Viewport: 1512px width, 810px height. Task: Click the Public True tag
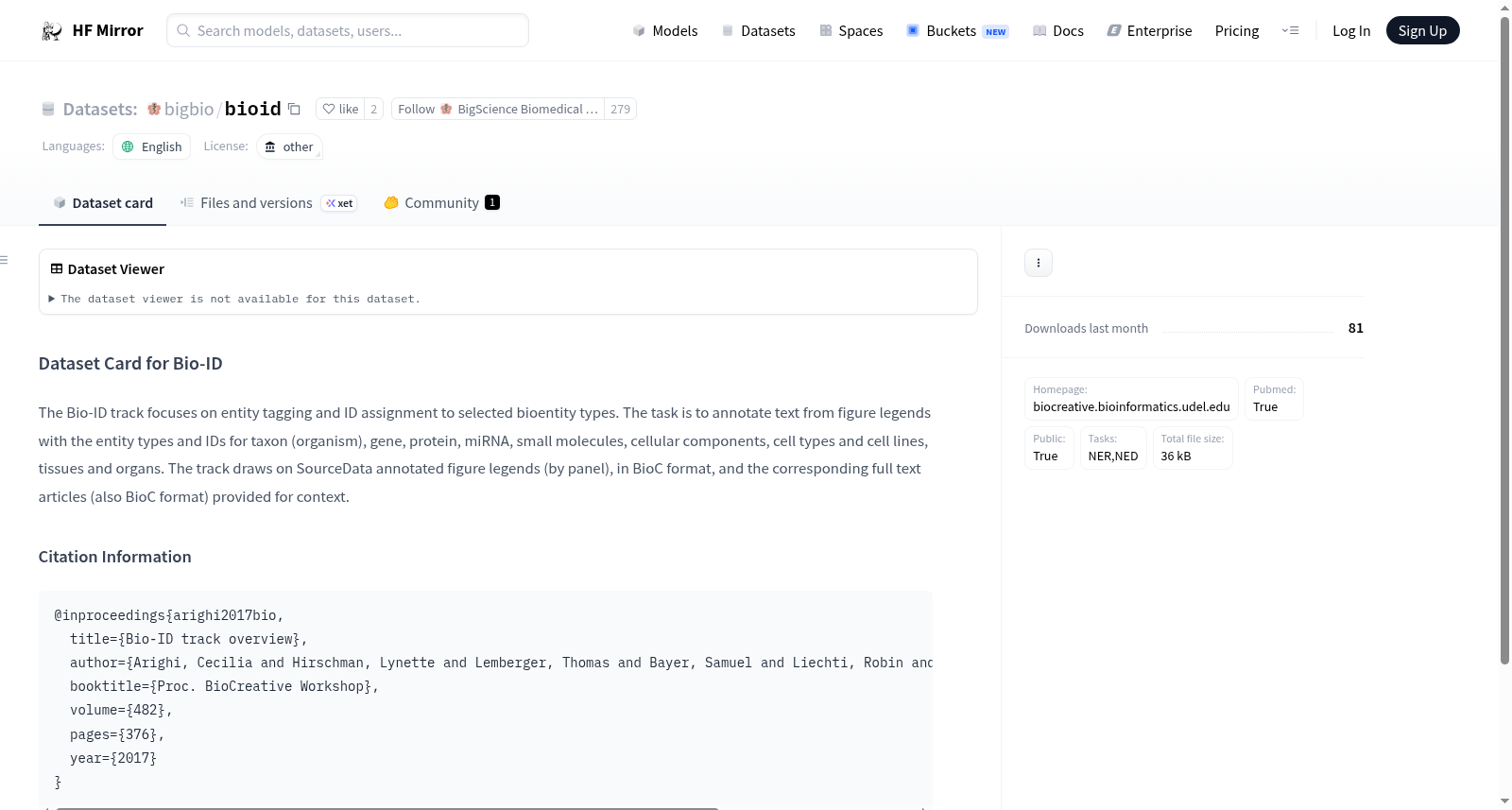(1049, 448)
